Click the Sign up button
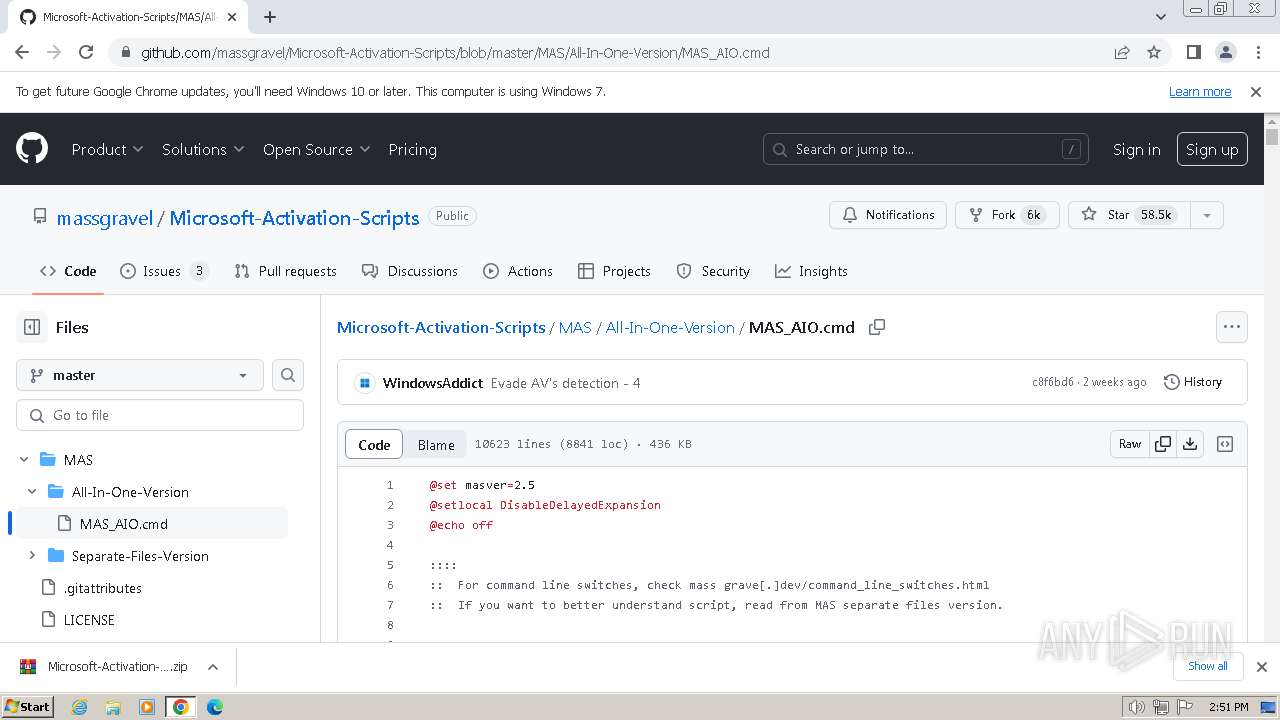 pyautogui.click(x=1212, y=149)
